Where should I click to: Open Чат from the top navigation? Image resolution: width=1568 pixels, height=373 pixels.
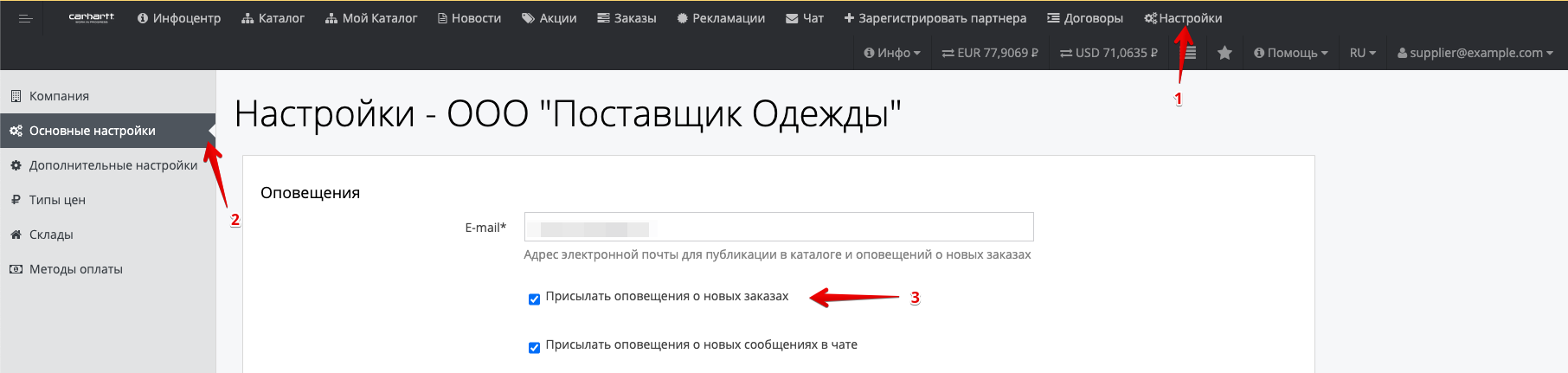[x=804, y=18]
